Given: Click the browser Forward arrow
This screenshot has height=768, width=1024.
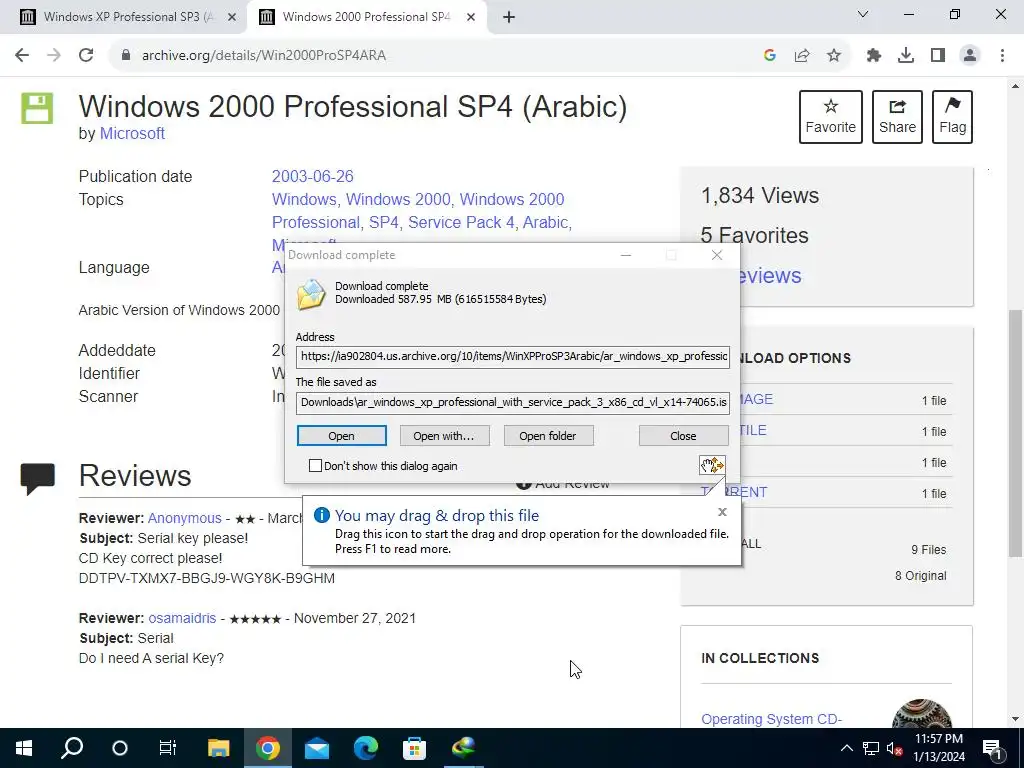Looking at the screenshot, I should (x=54, y=56).
